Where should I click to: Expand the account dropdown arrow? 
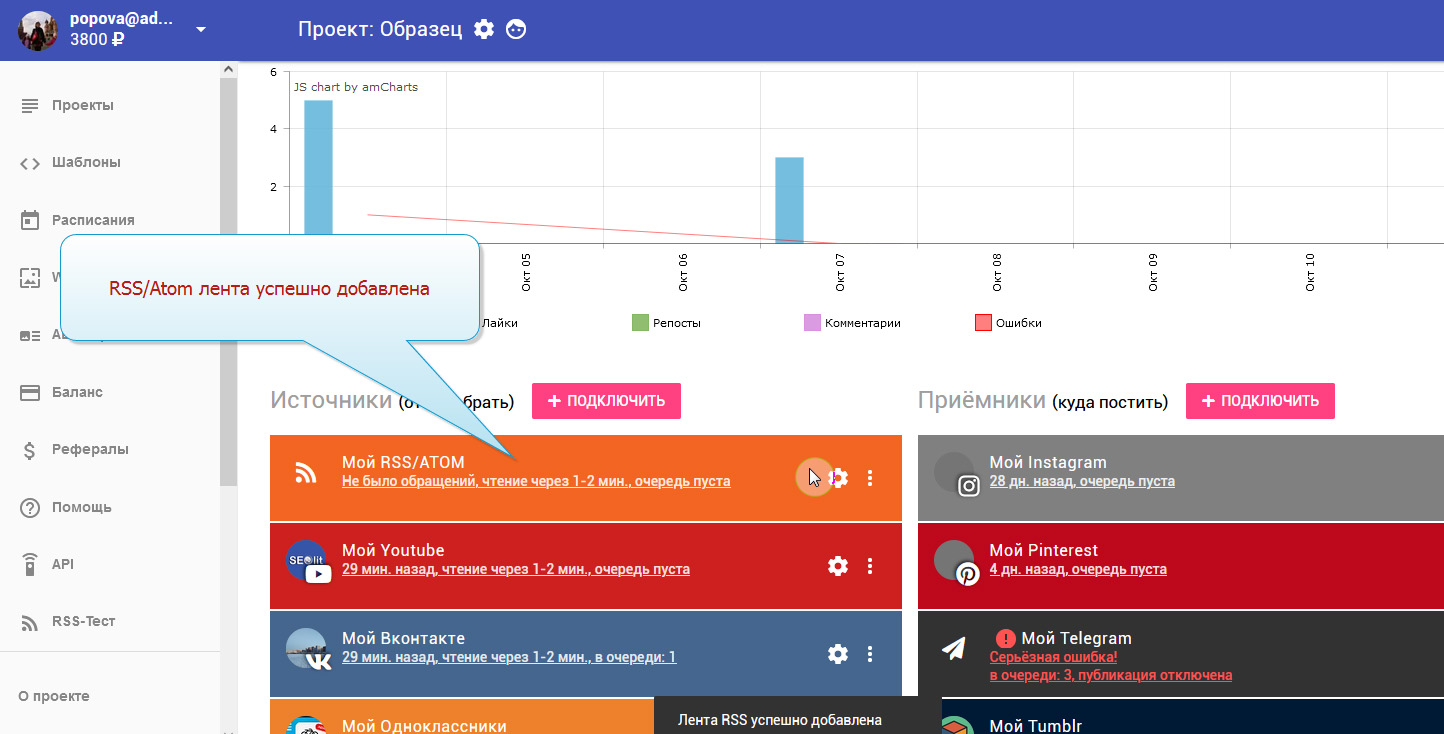tap(201, 29)
